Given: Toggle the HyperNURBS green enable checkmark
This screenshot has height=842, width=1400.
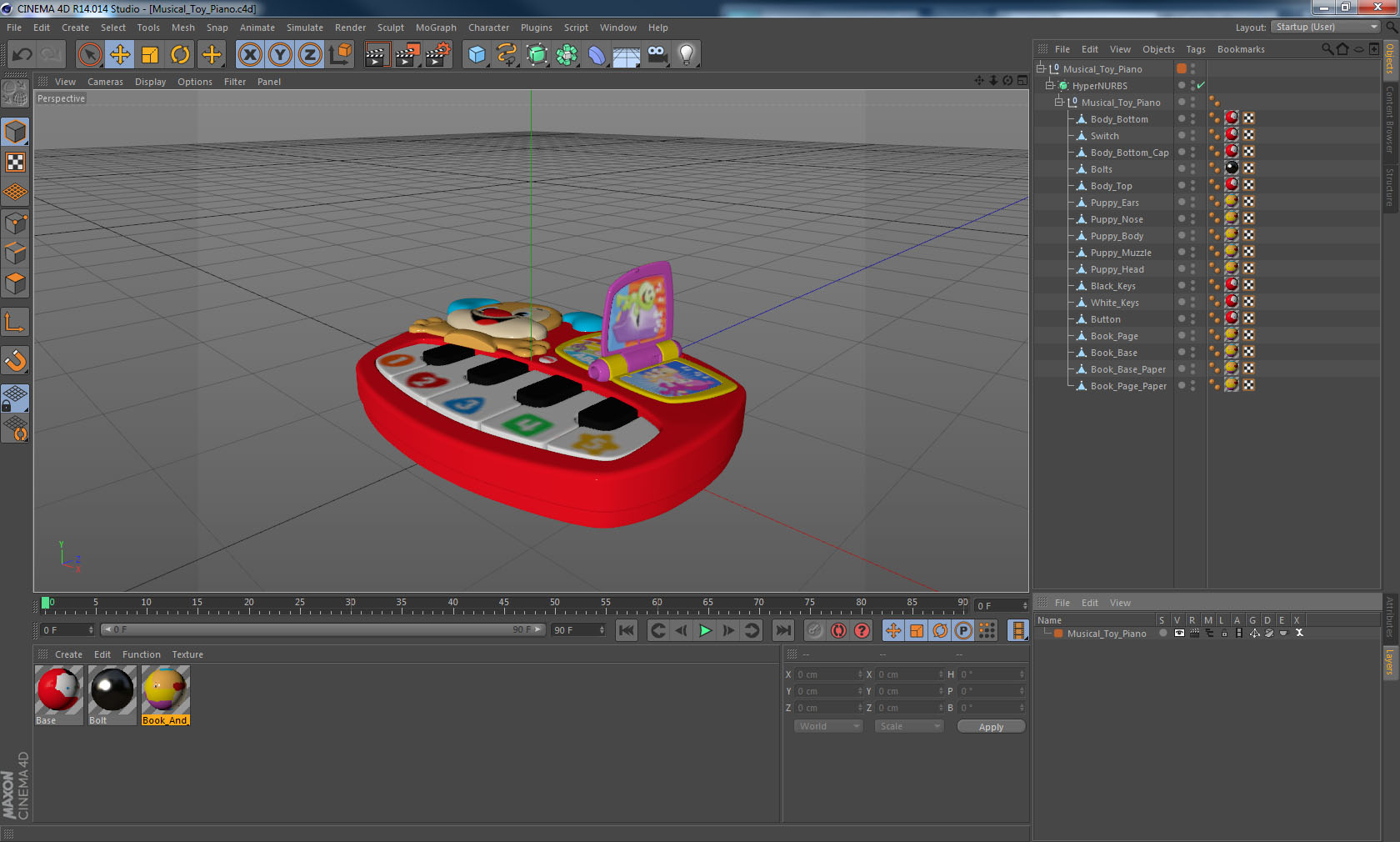Looking at the screenshot, I should (1201, 85).
